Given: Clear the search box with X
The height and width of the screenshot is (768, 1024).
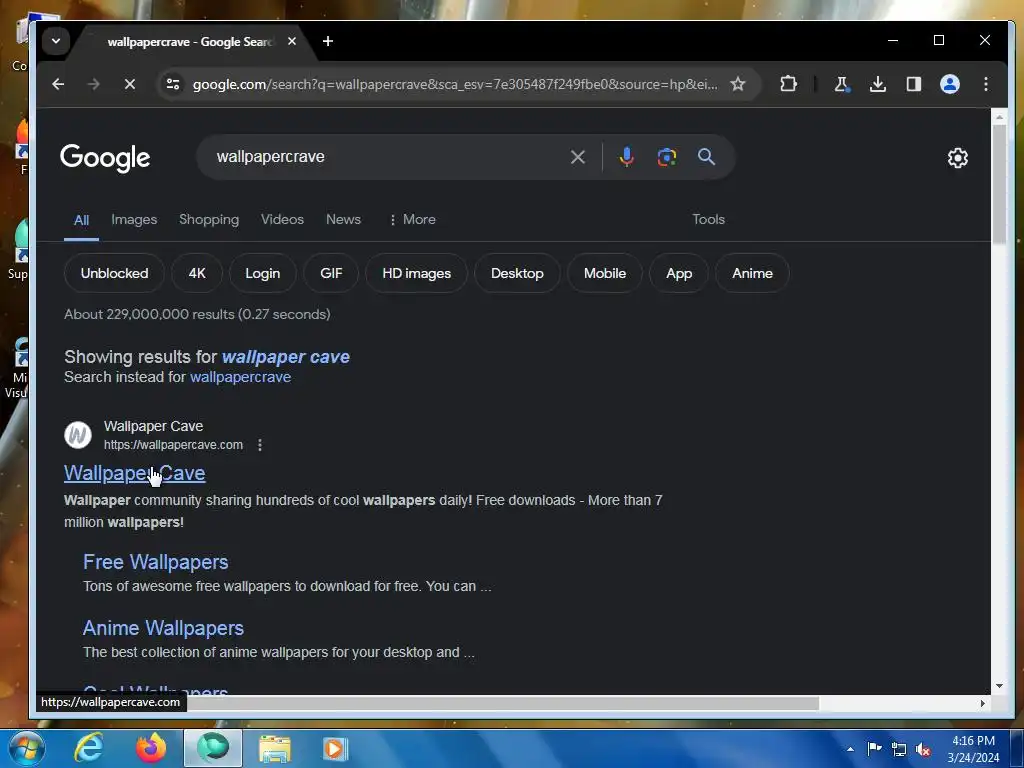Looking at the screenshot, I should coord(577,157).
